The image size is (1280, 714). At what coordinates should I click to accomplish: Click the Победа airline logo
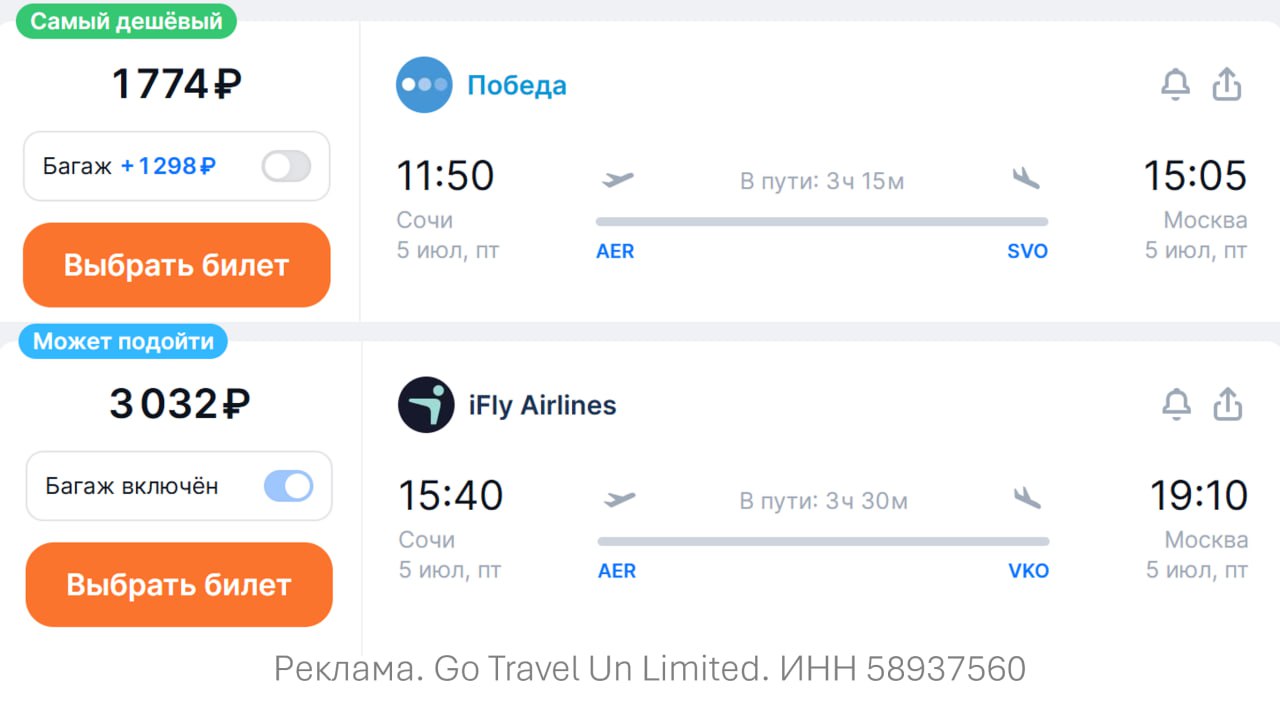coord(424,85)
